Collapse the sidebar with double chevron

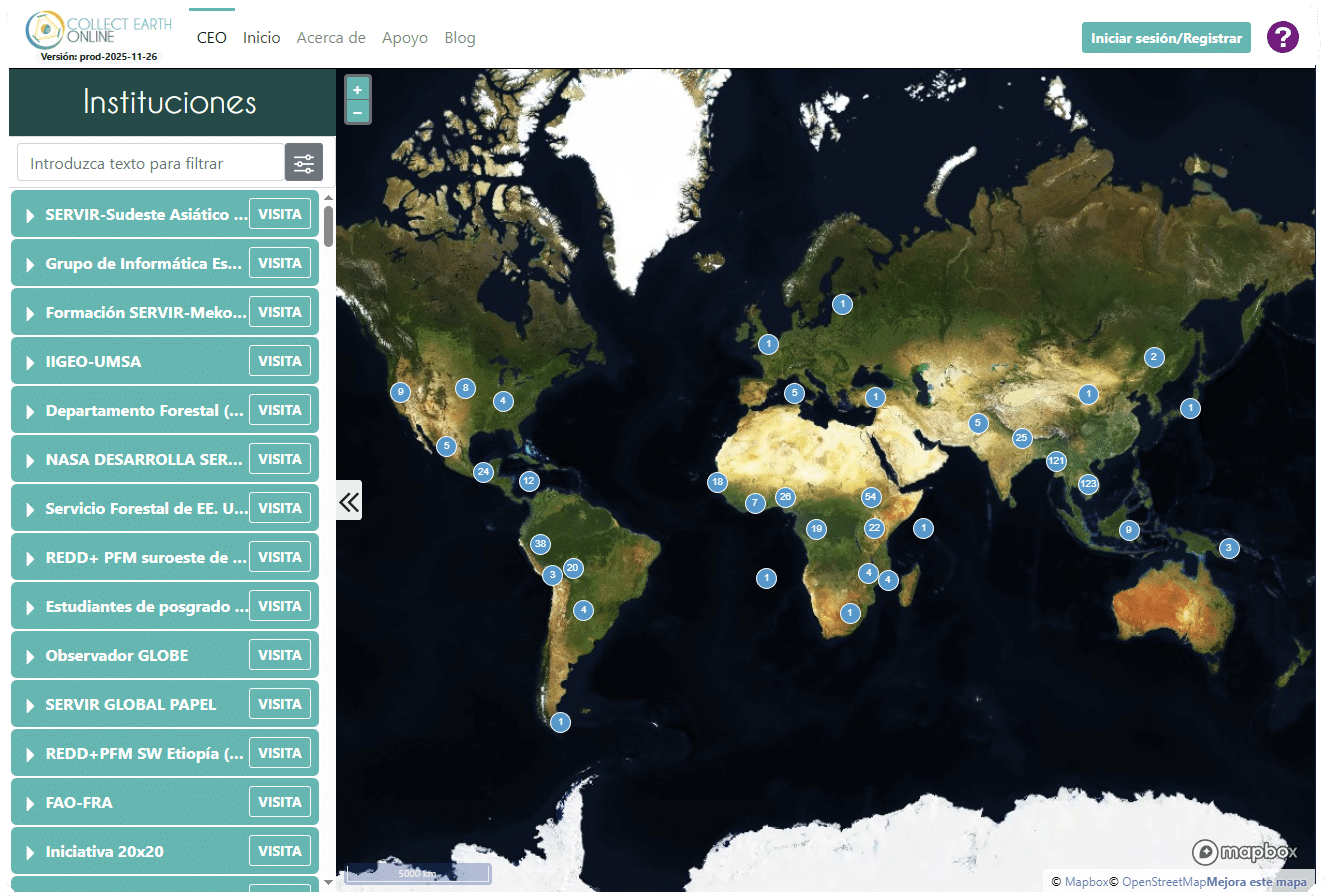tap(348, 501)
